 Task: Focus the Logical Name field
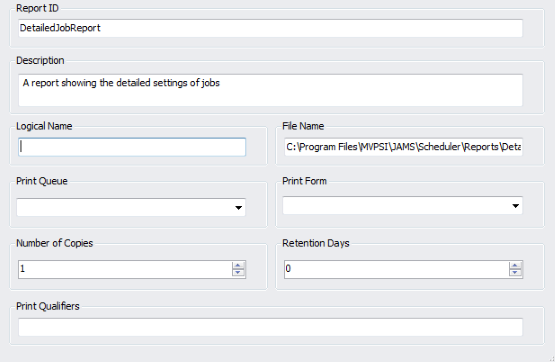coord(132,147)
